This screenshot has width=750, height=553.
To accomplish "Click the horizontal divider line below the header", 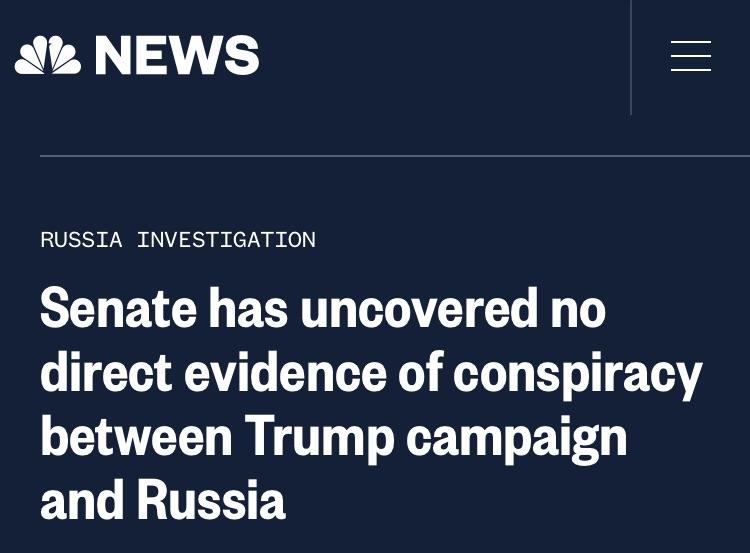I will click(x=395, y=156).
